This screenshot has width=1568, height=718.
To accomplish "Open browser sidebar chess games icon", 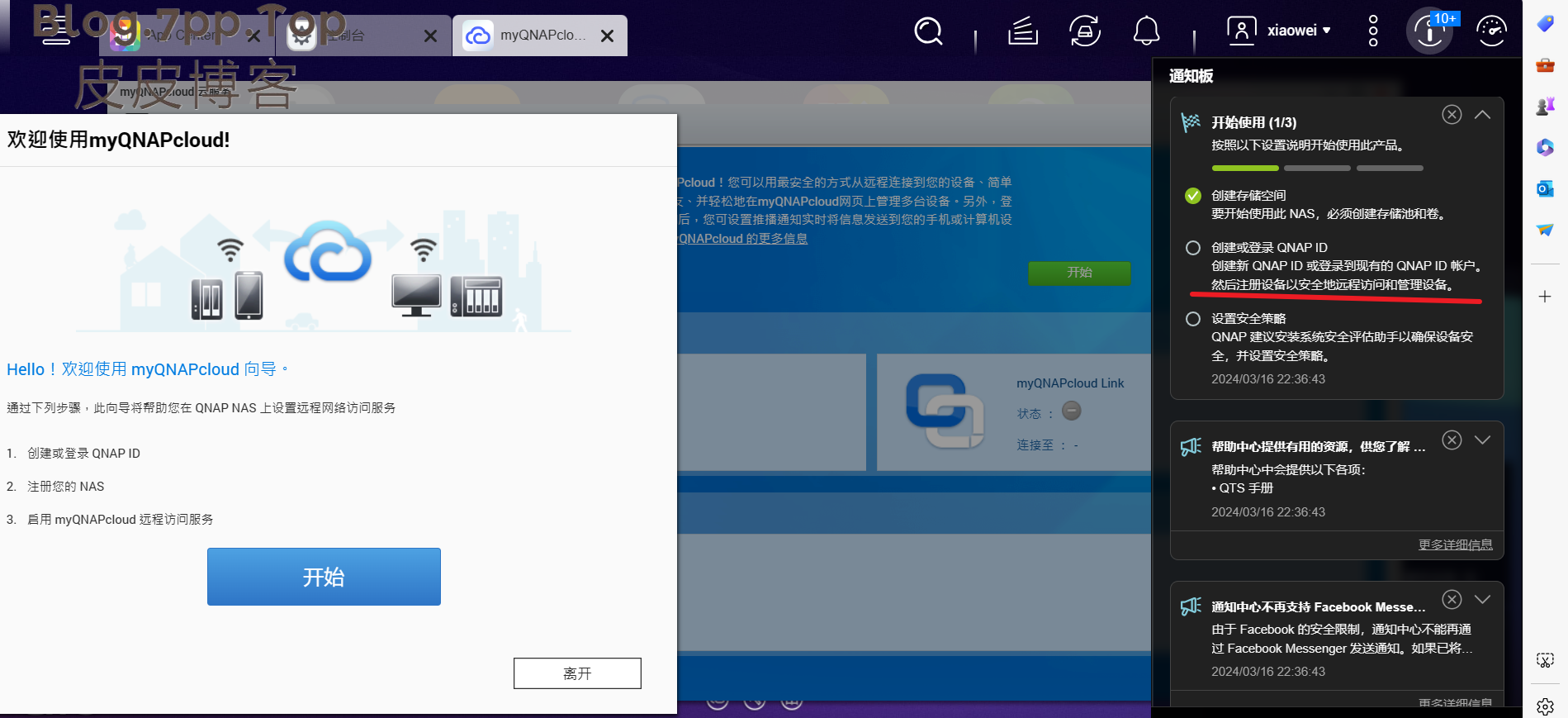I will [1545, 106].
